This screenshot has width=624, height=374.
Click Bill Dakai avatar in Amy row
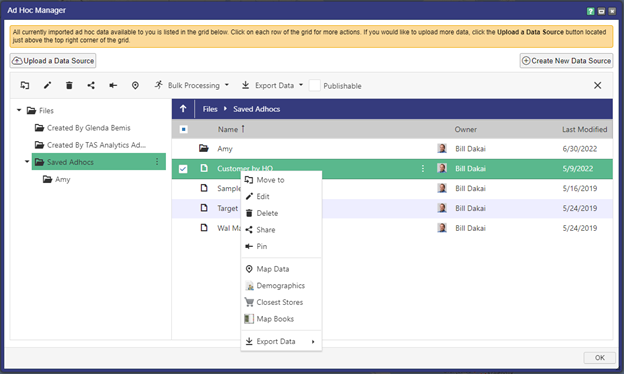[442, 148]
